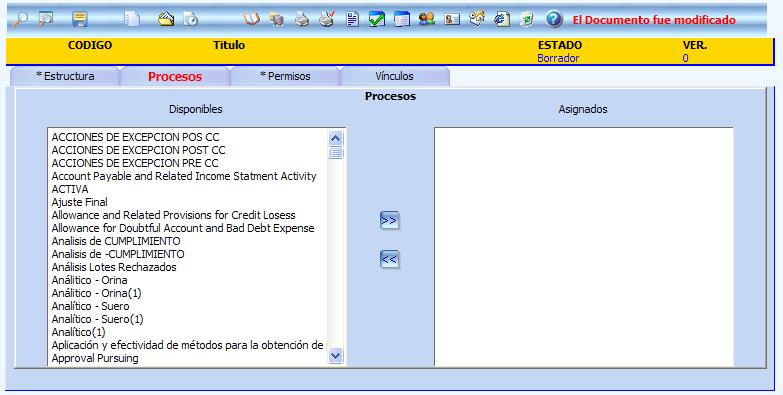Click the El Documento fue modificado notice
783x395 pixels.
(x=654, y=20)
